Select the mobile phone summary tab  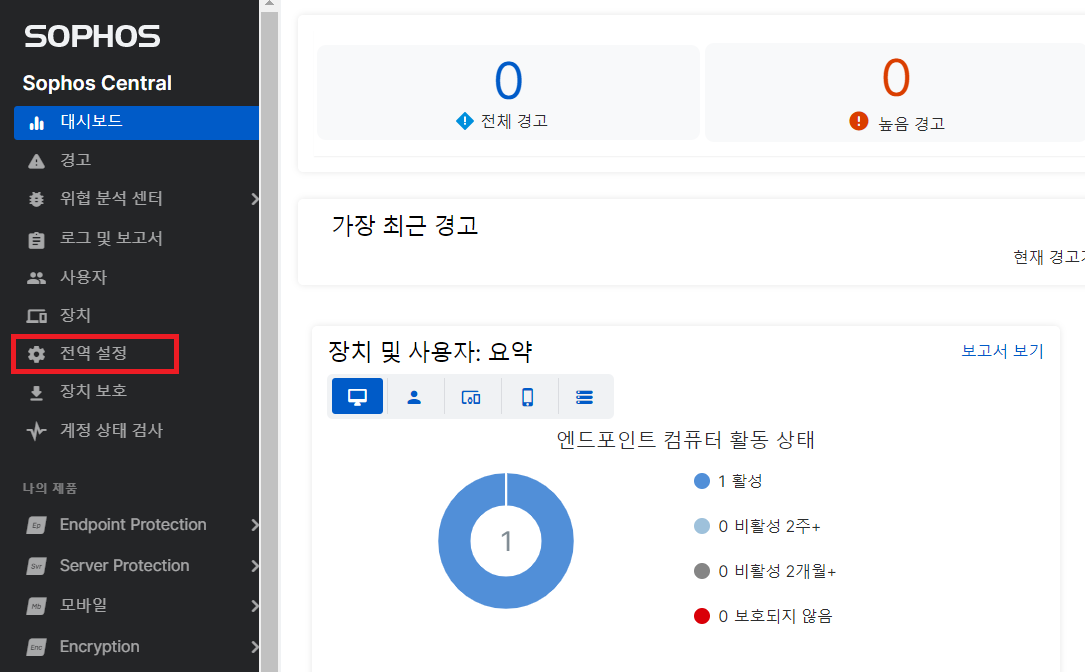tap(527, 397)
